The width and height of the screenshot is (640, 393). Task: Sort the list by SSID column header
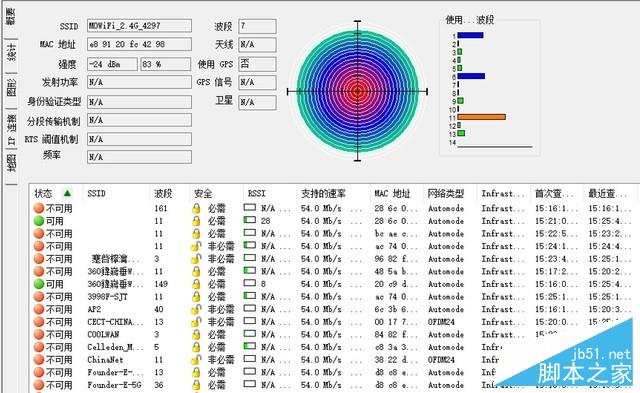tap(96, 193)
